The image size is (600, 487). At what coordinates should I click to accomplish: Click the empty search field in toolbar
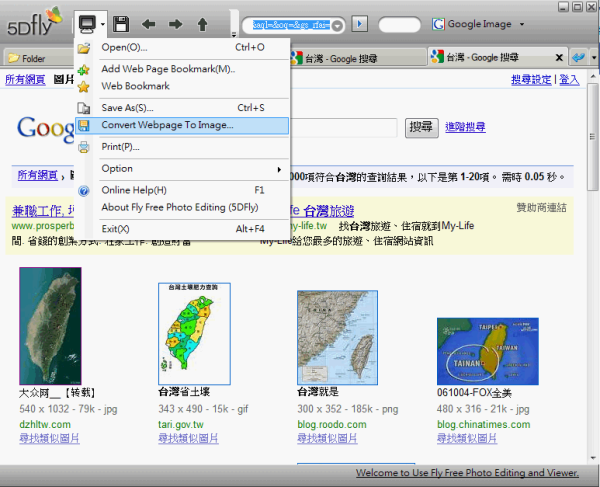[x=400, y=24]
